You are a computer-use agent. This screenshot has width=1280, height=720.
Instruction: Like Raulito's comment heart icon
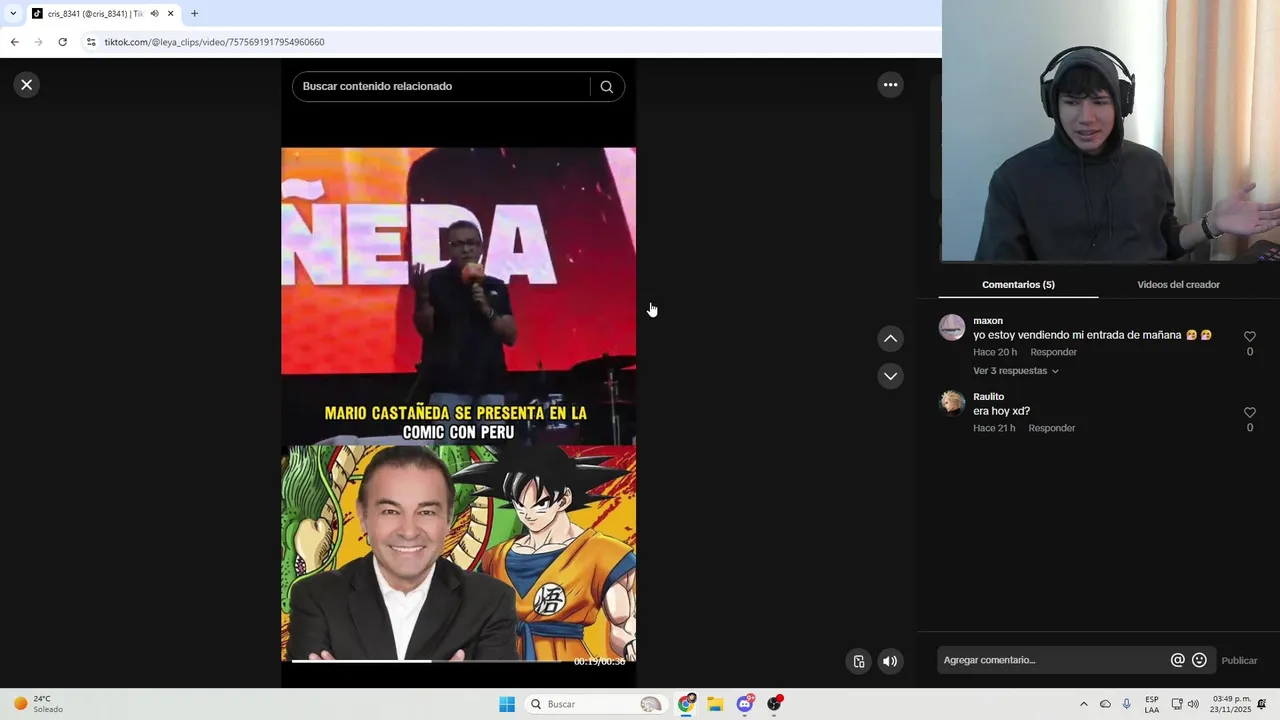[1249, 413]
